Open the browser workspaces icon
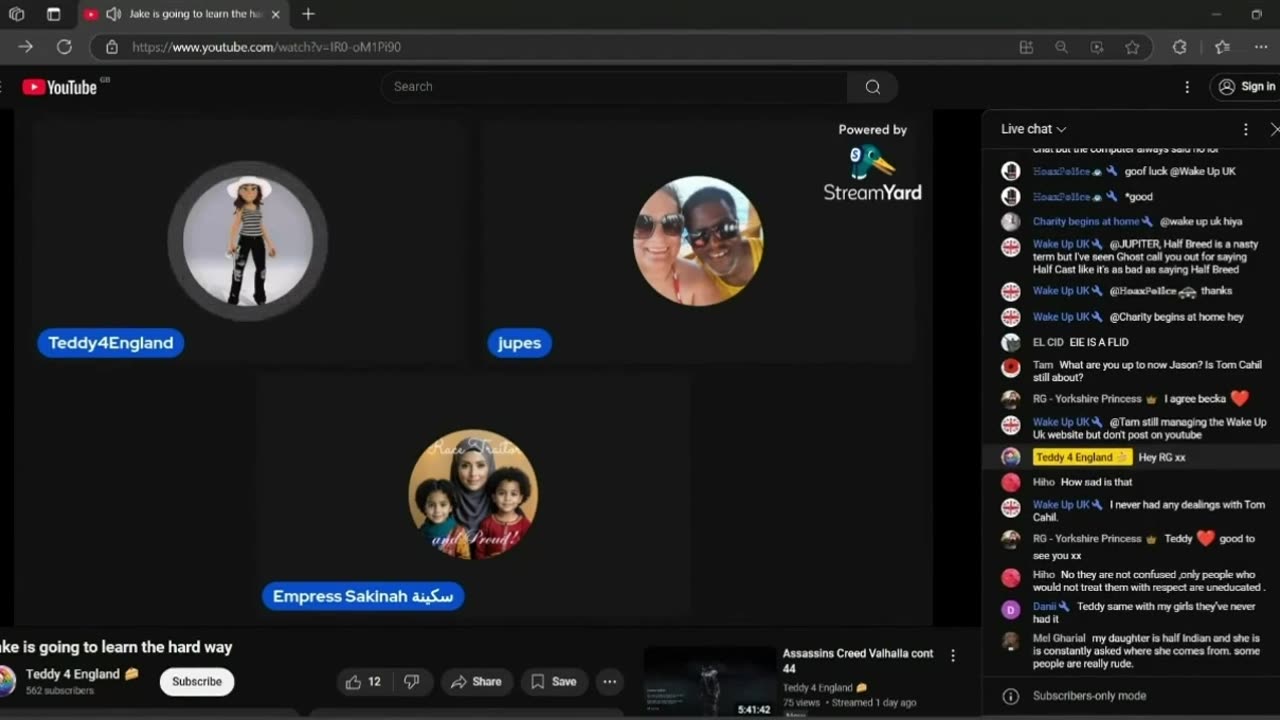Image resolution: width=1280 pixels, height=720 pixels. (16, 14)
